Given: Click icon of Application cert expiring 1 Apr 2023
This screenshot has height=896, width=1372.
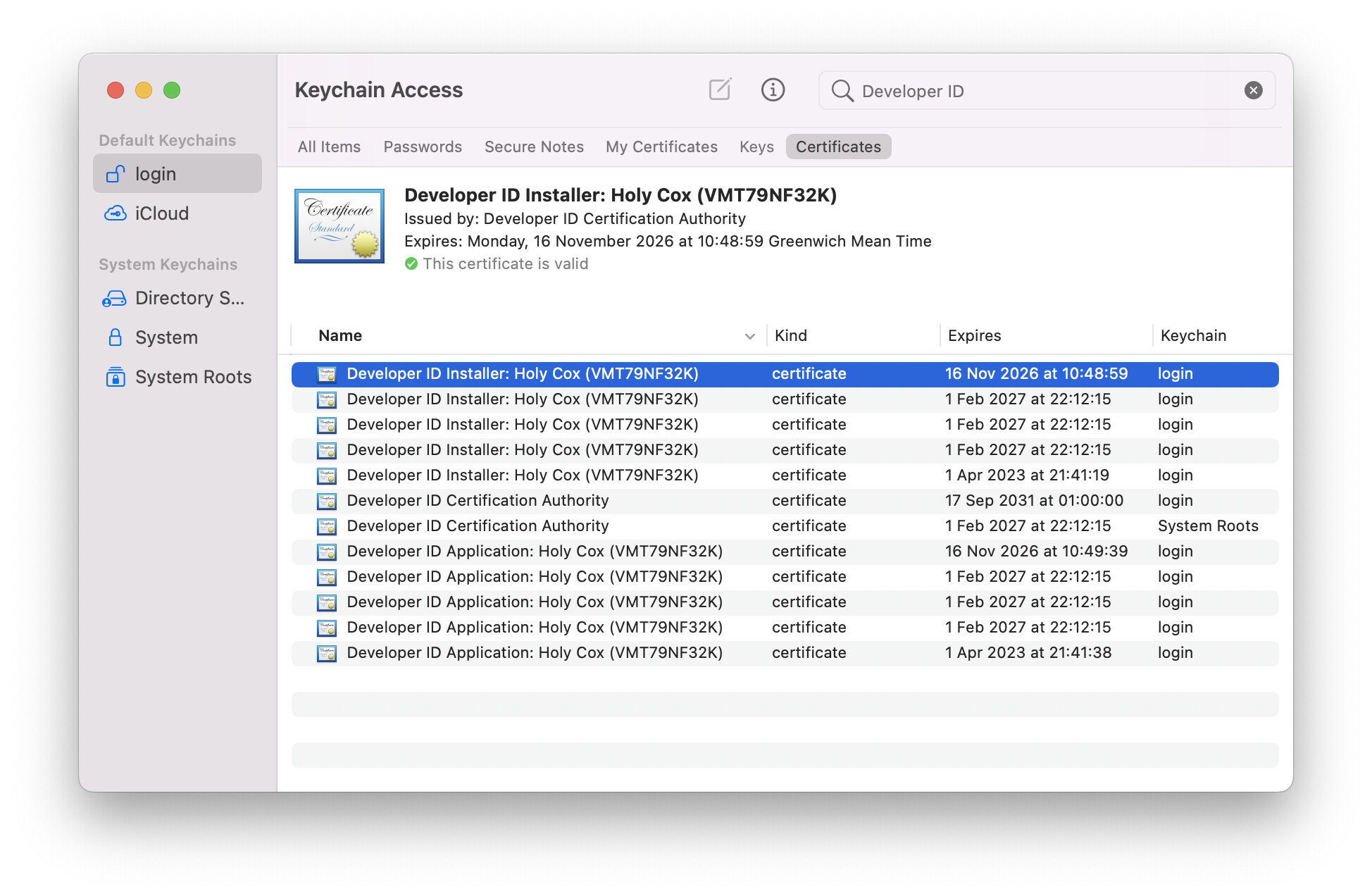Looking at the screenshot, I should click(327, 653).
